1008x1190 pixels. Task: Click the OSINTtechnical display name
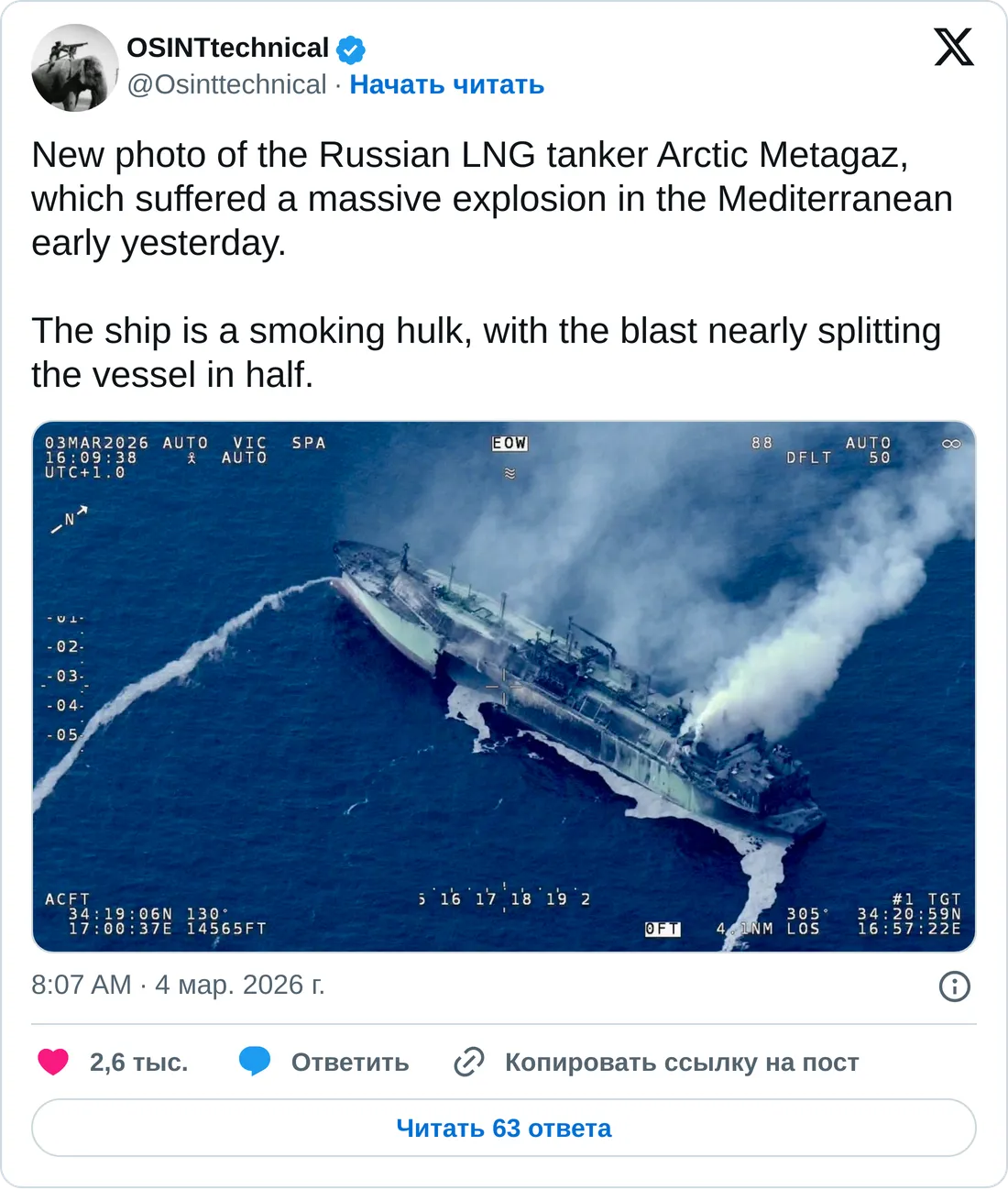click(x=227, y=48)
